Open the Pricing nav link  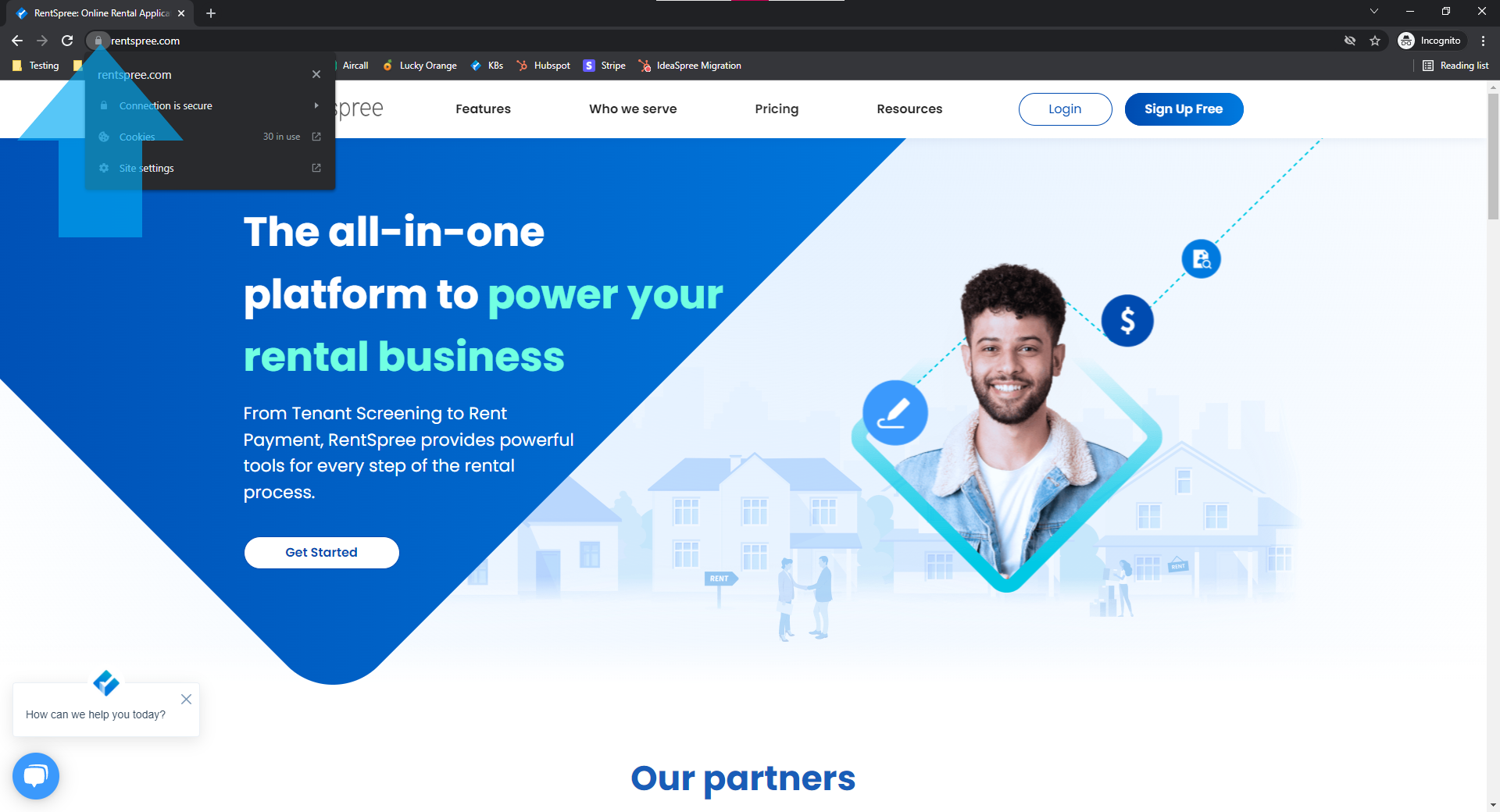click(777, 109)
